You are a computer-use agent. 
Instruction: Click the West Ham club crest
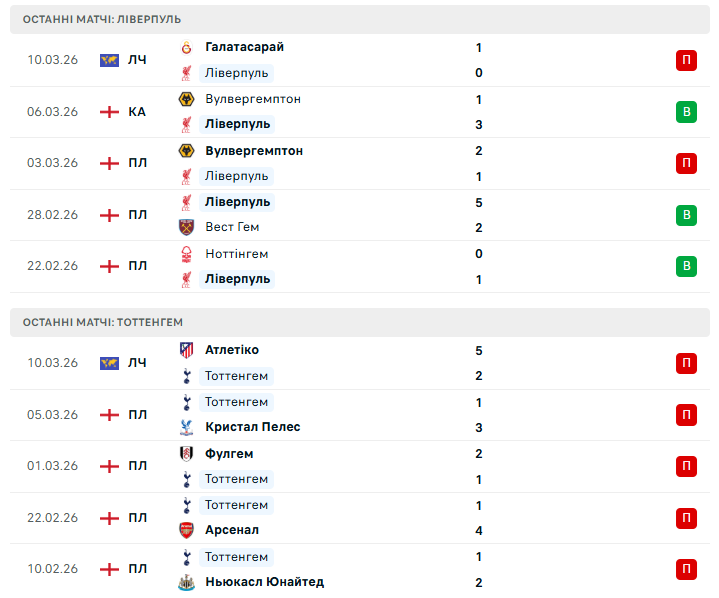(x=186, y=227)
